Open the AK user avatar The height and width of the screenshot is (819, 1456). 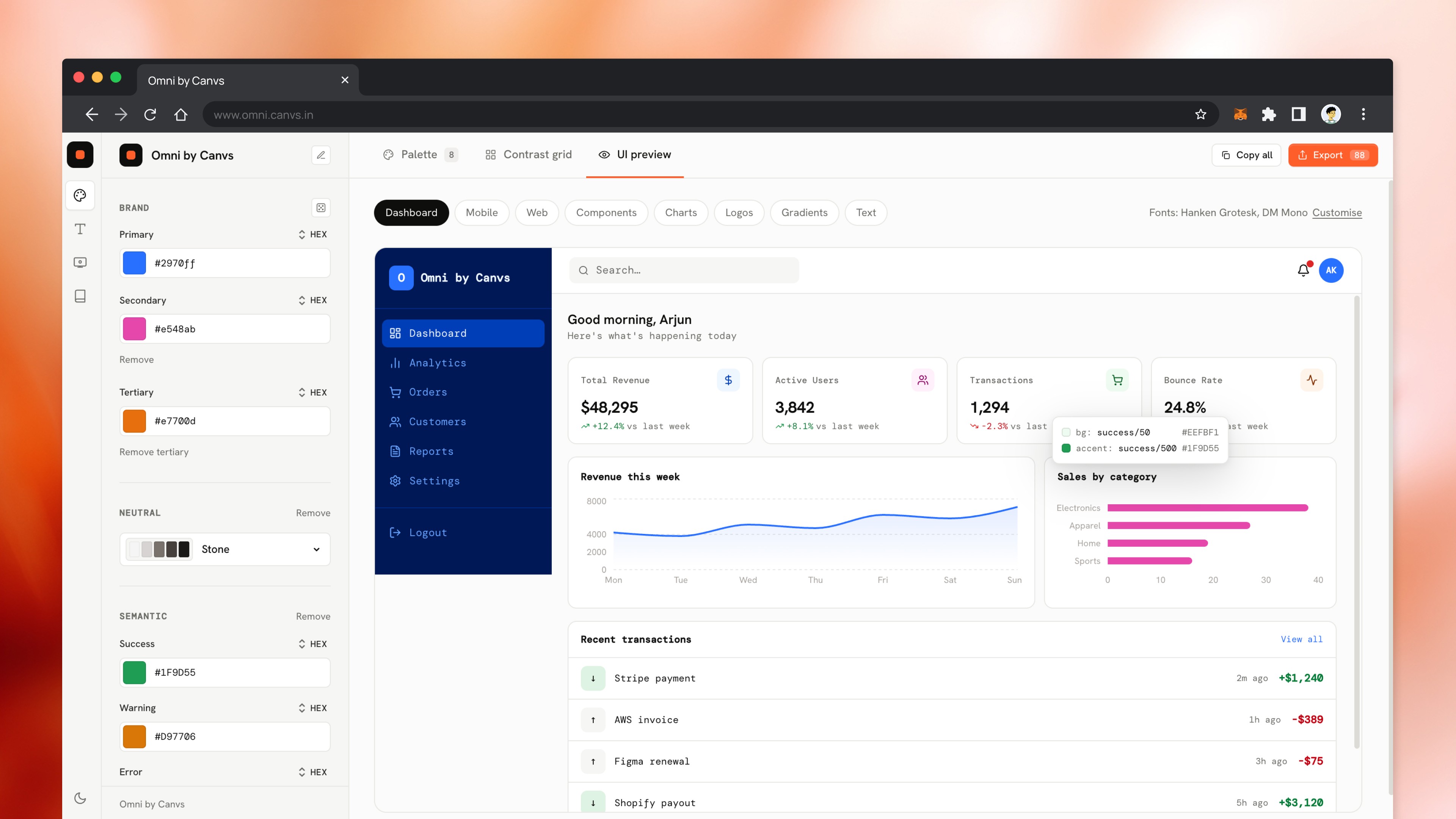click(1331, 270)
